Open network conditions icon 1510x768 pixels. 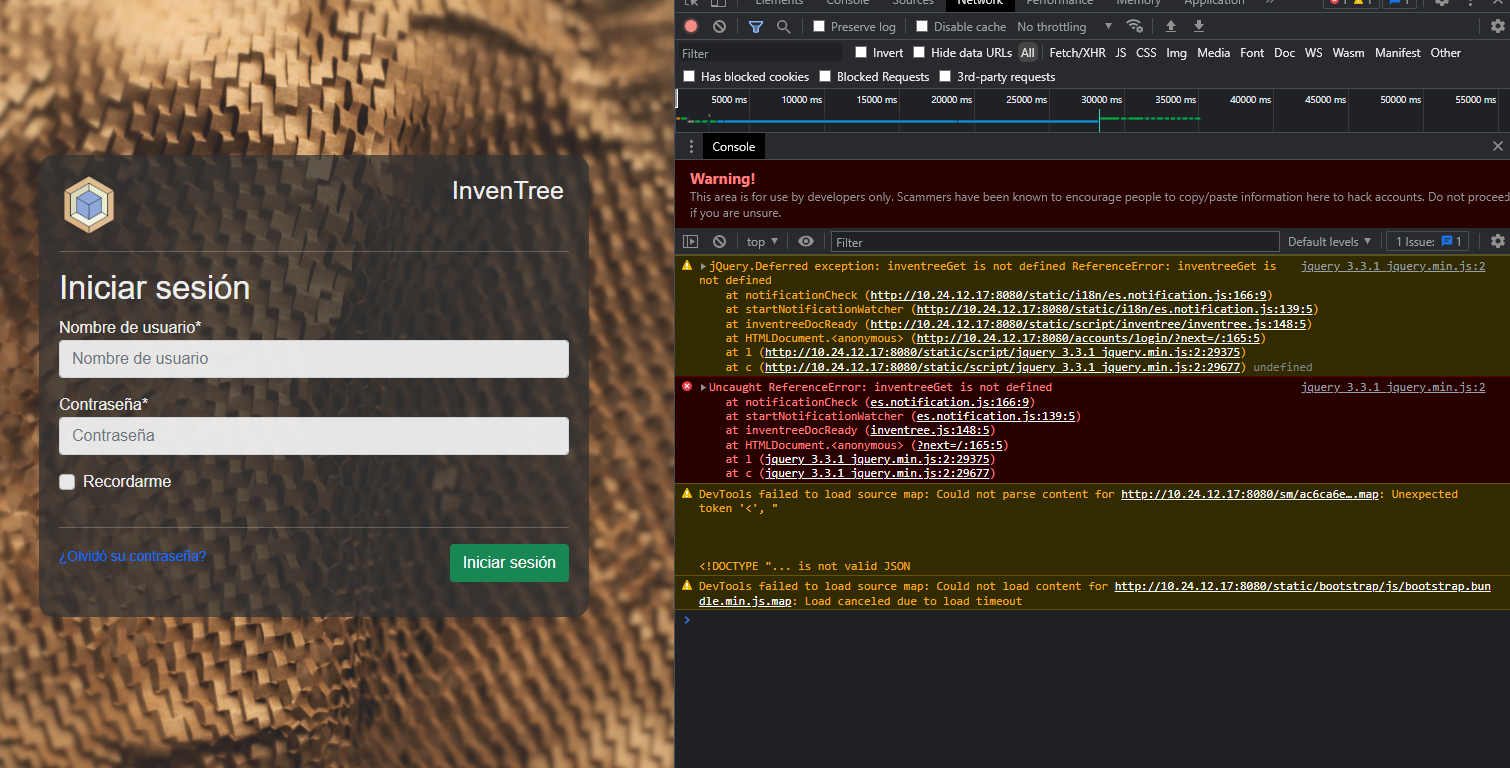(1135, 26)
